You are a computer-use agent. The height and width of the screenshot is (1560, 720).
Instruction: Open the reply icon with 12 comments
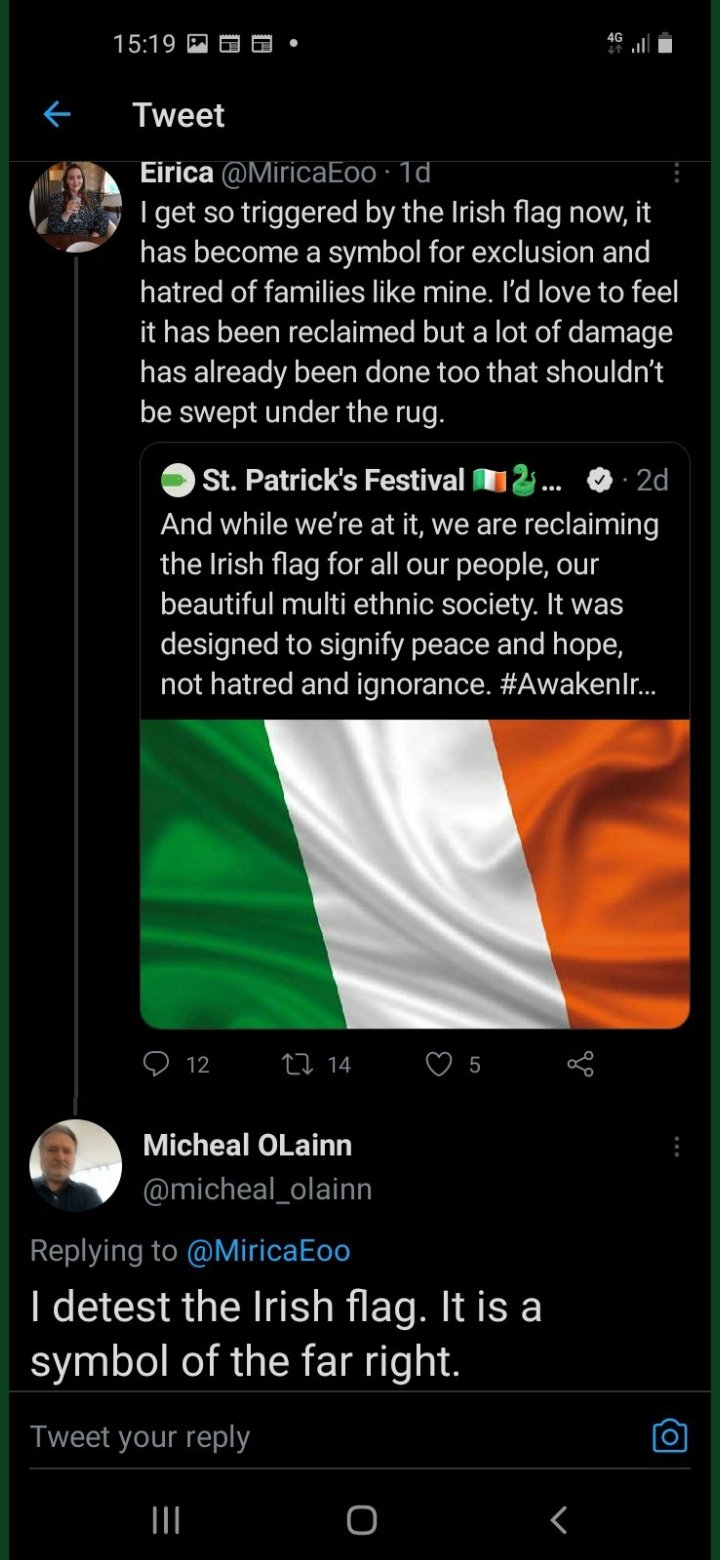(x=156, y=1064)
